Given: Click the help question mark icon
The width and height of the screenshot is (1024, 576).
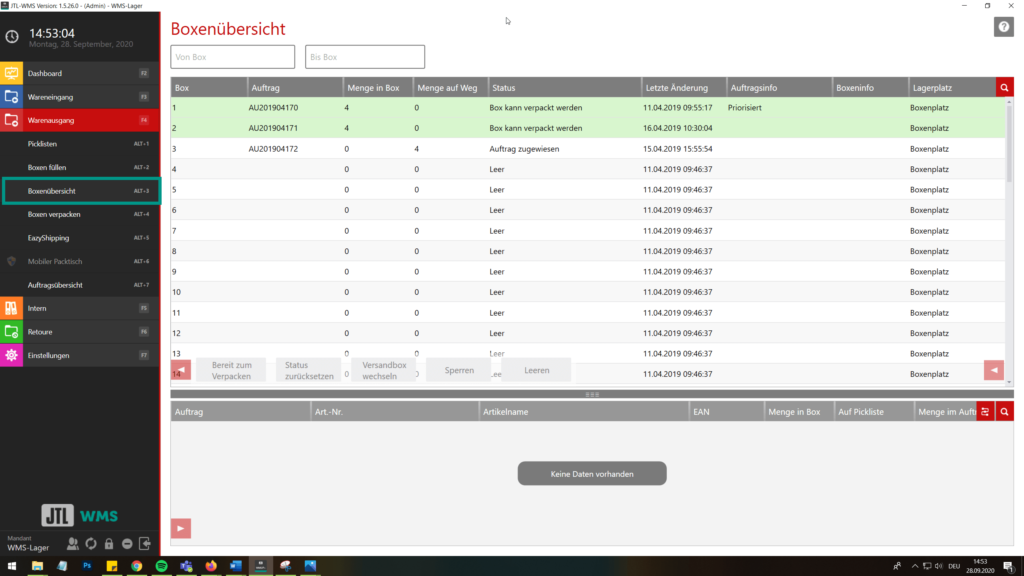Looking at the screenshot, I should [x=1003, y=27].
